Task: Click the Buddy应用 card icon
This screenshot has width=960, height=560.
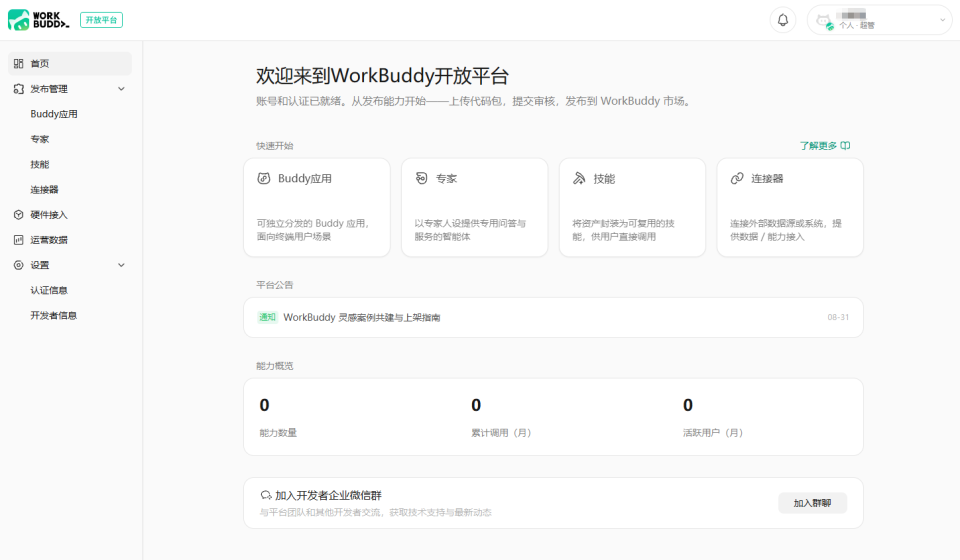Action: 264,179
